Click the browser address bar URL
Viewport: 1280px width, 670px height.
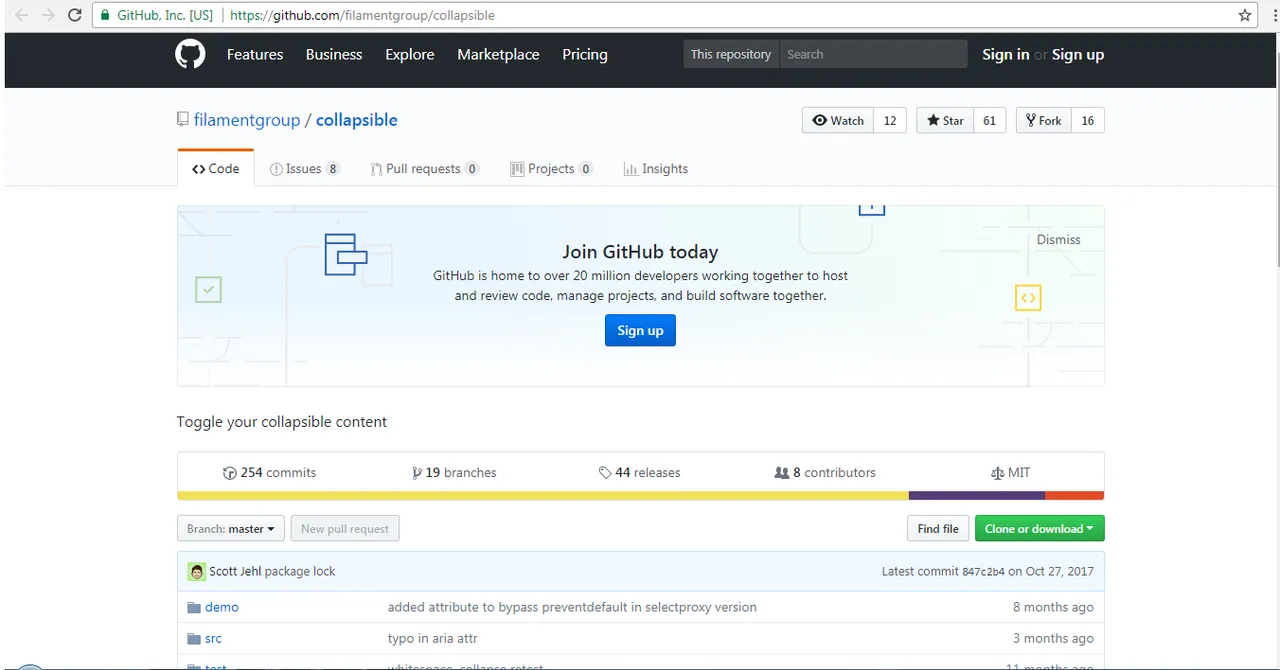point(362,15)
